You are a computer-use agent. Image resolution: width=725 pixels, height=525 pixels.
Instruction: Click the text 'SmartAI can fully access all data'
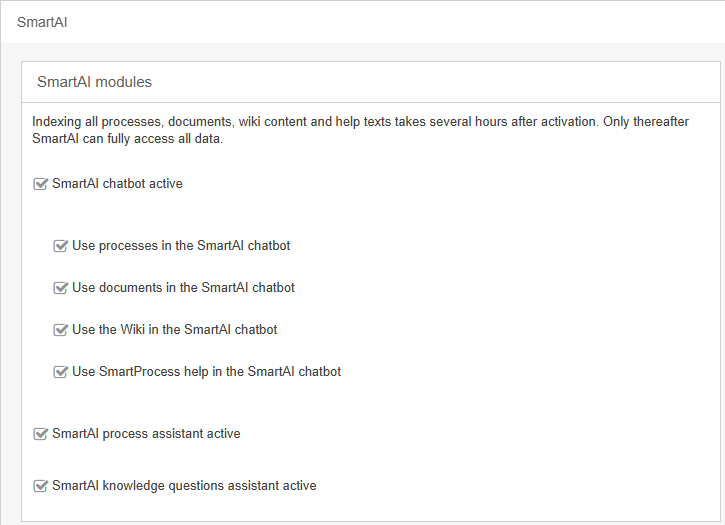click(127, 139)
